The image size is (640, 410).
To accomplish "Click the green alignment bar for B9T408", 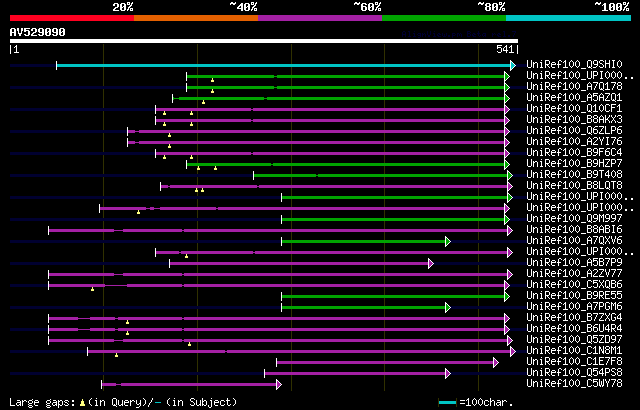I will (x=380, y=175).
